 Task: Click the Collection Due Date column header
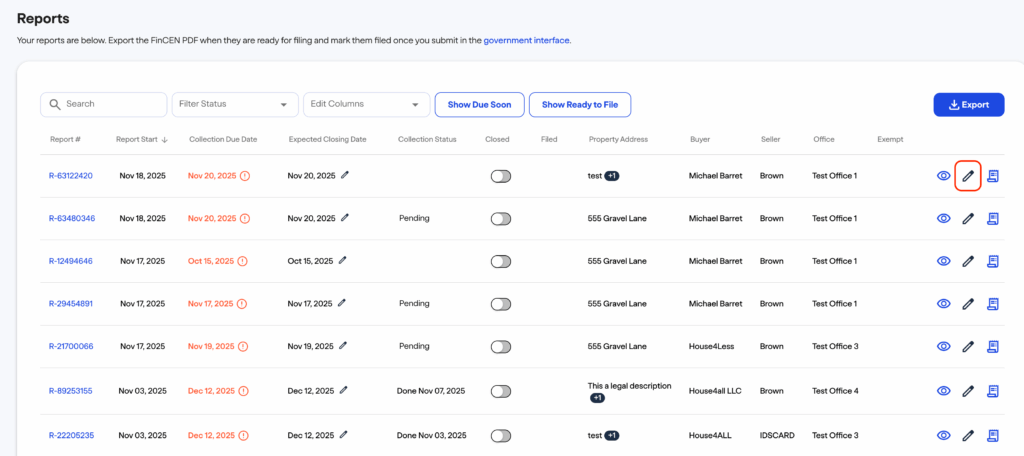223,139
